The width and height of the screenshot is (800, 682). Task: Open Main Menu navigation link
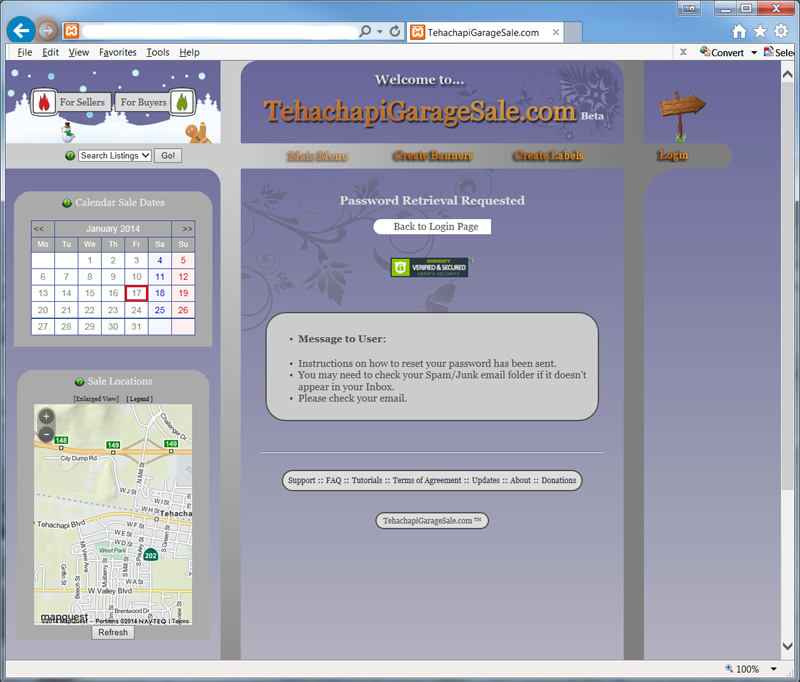(318, 156)
